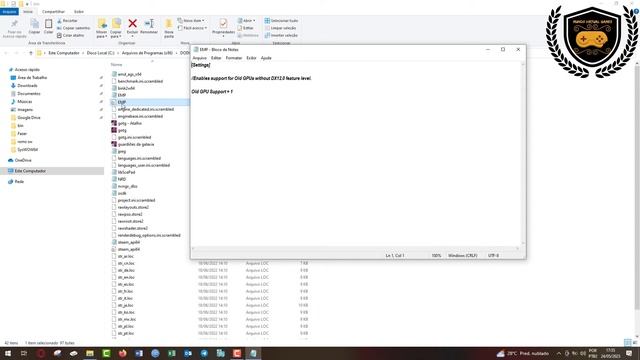The image size is (640, 360).
Task: Click Disco Local (C:) in the breadcrumb
Action: pos(100,53)
